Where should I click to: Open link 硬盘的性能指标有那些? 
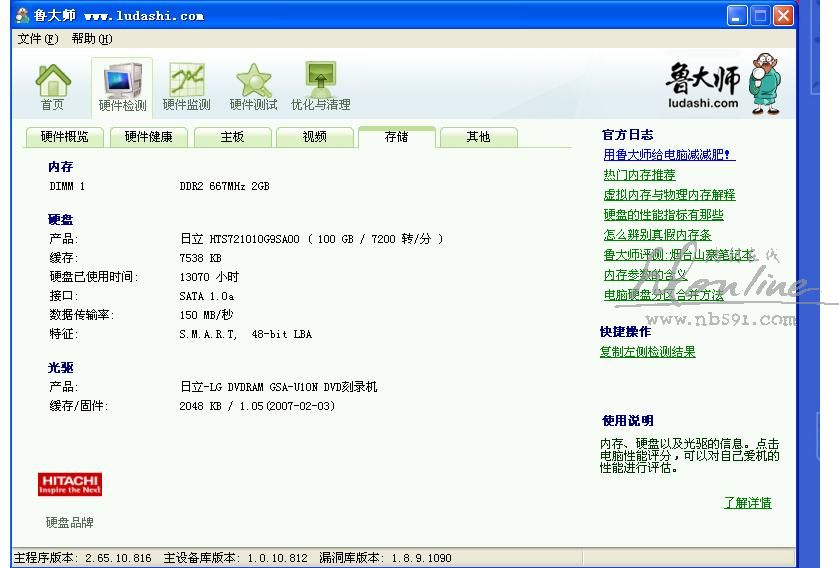point(663,214)
